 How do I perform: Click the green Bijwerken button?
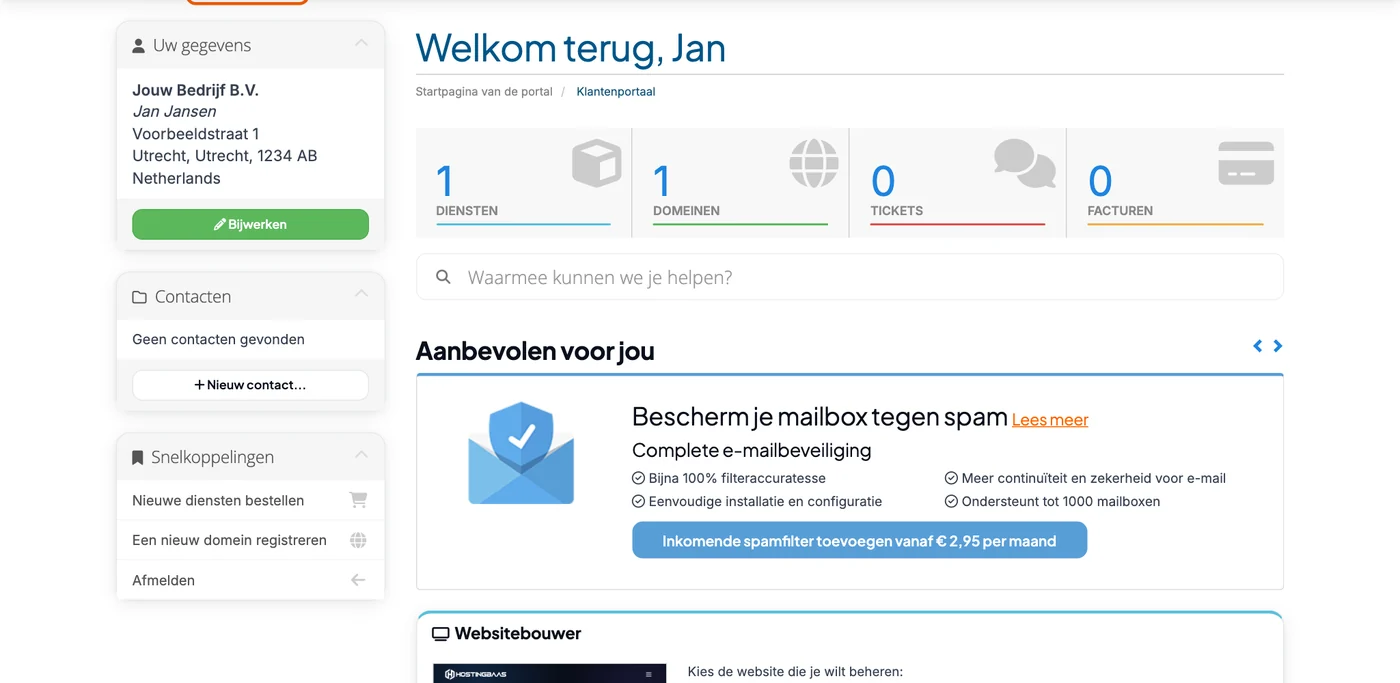pos(250,224)
